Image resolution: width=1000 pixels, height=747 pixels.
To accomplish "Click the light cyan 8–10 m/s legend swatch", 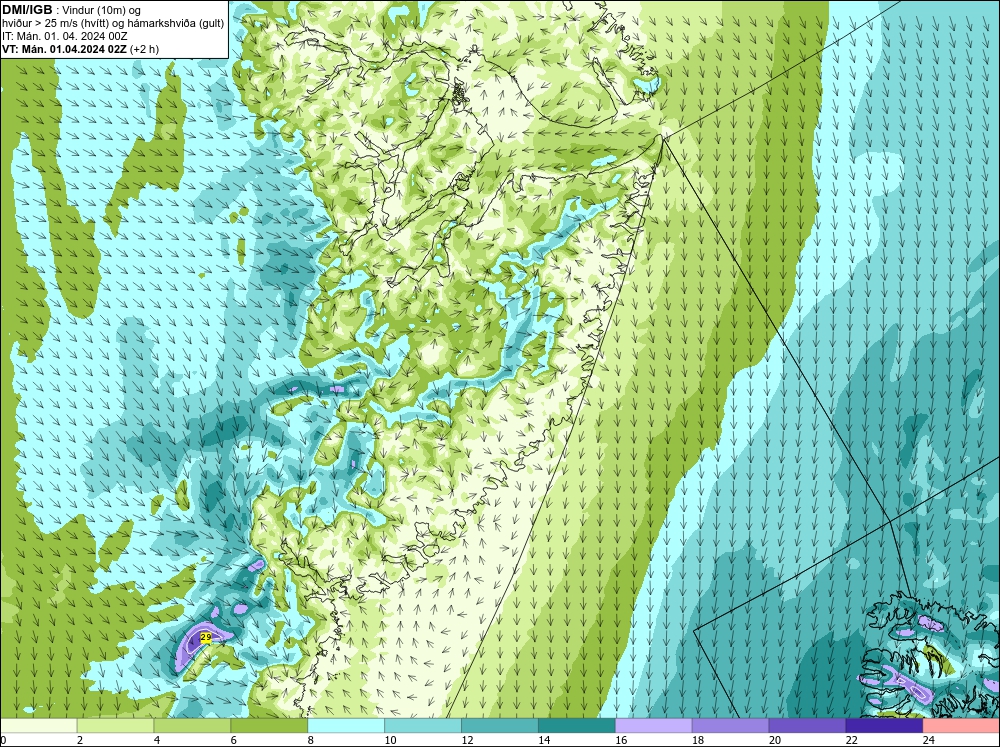I will 346,726.
